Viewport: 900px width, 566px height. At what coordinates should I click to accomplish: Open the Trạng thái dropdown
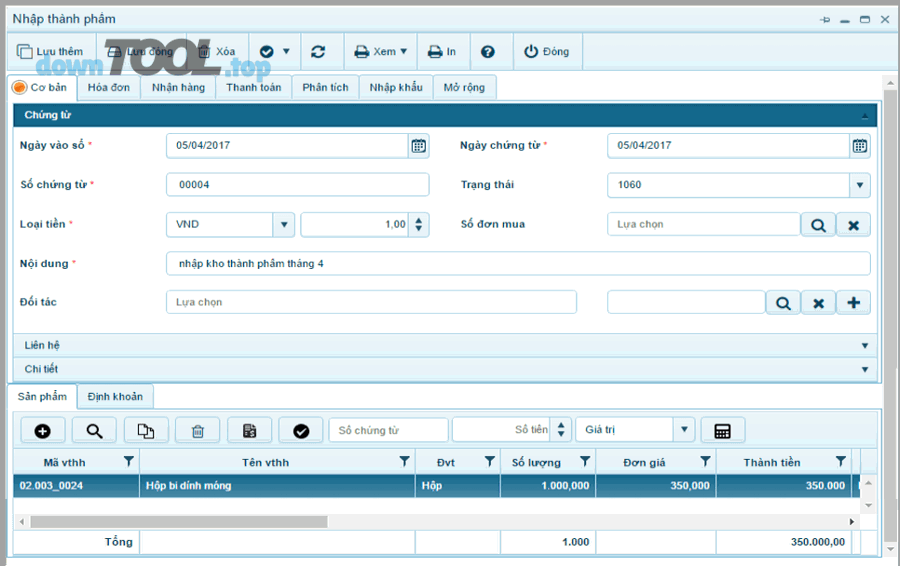859,185
